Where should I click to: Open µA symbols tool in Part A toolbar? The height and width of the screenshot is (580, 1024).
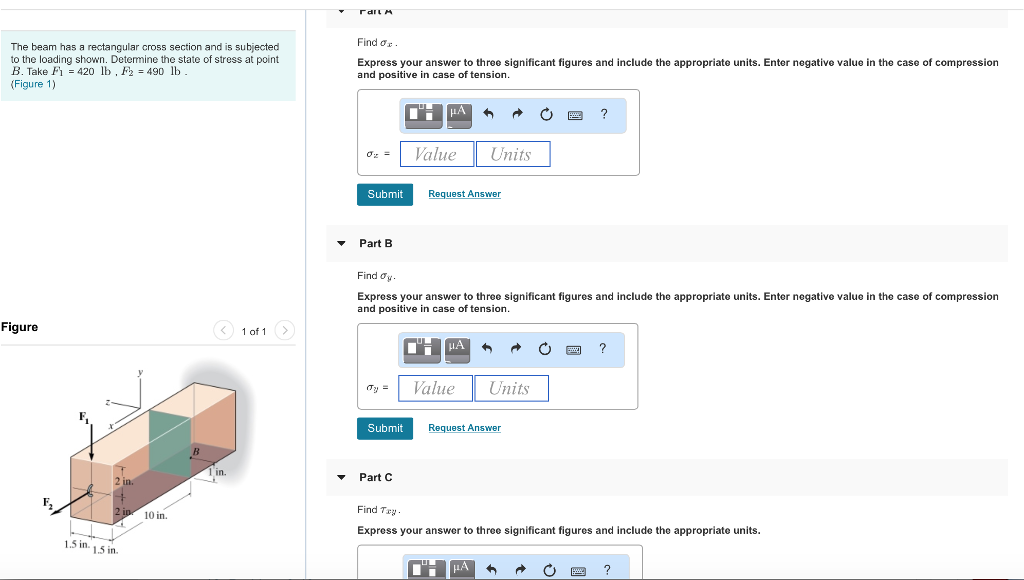pyautogui.click(x=459, y=115)
